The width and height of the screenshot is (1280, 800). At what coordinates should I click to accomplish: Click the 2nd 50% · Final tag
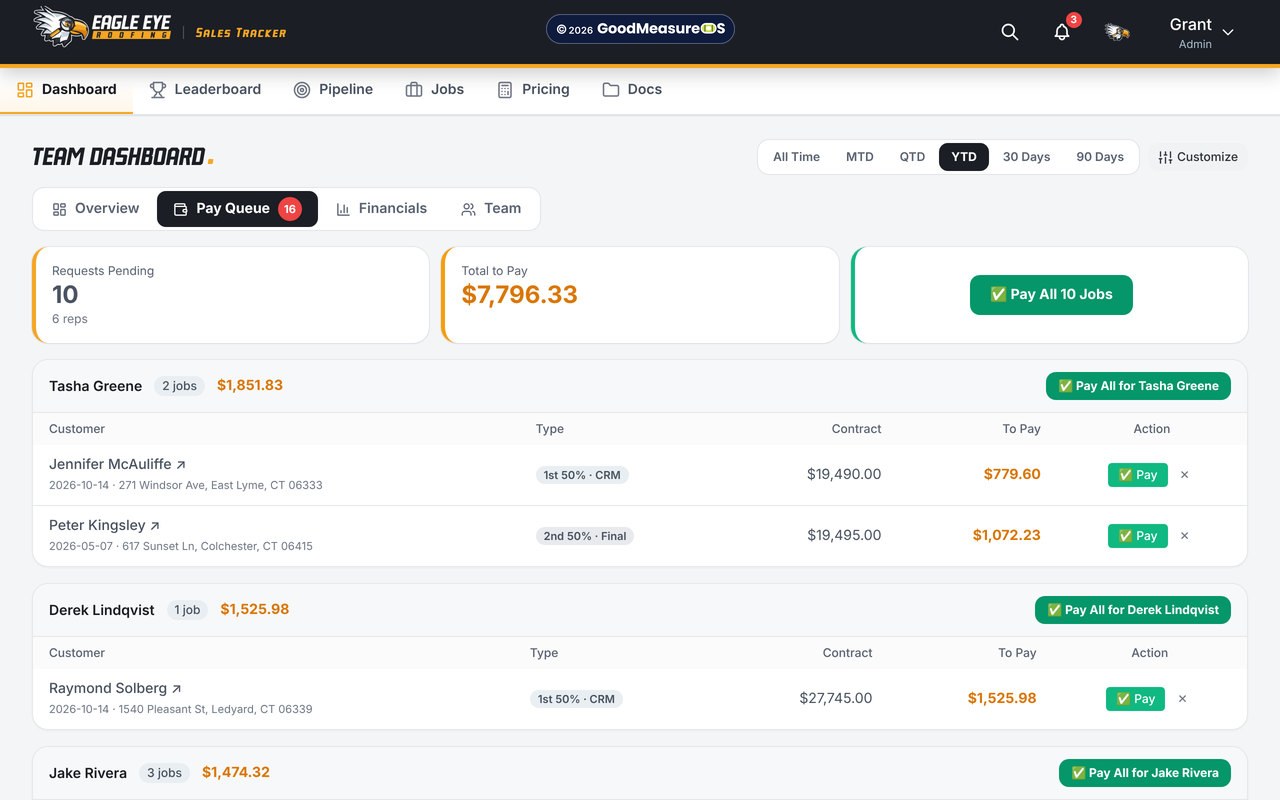[585, 536]
